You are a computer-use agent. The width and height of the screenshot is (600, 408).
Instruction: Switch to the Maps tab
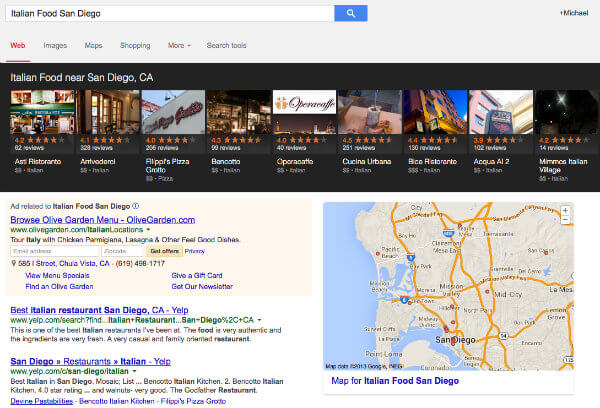(x=93, y=45)
